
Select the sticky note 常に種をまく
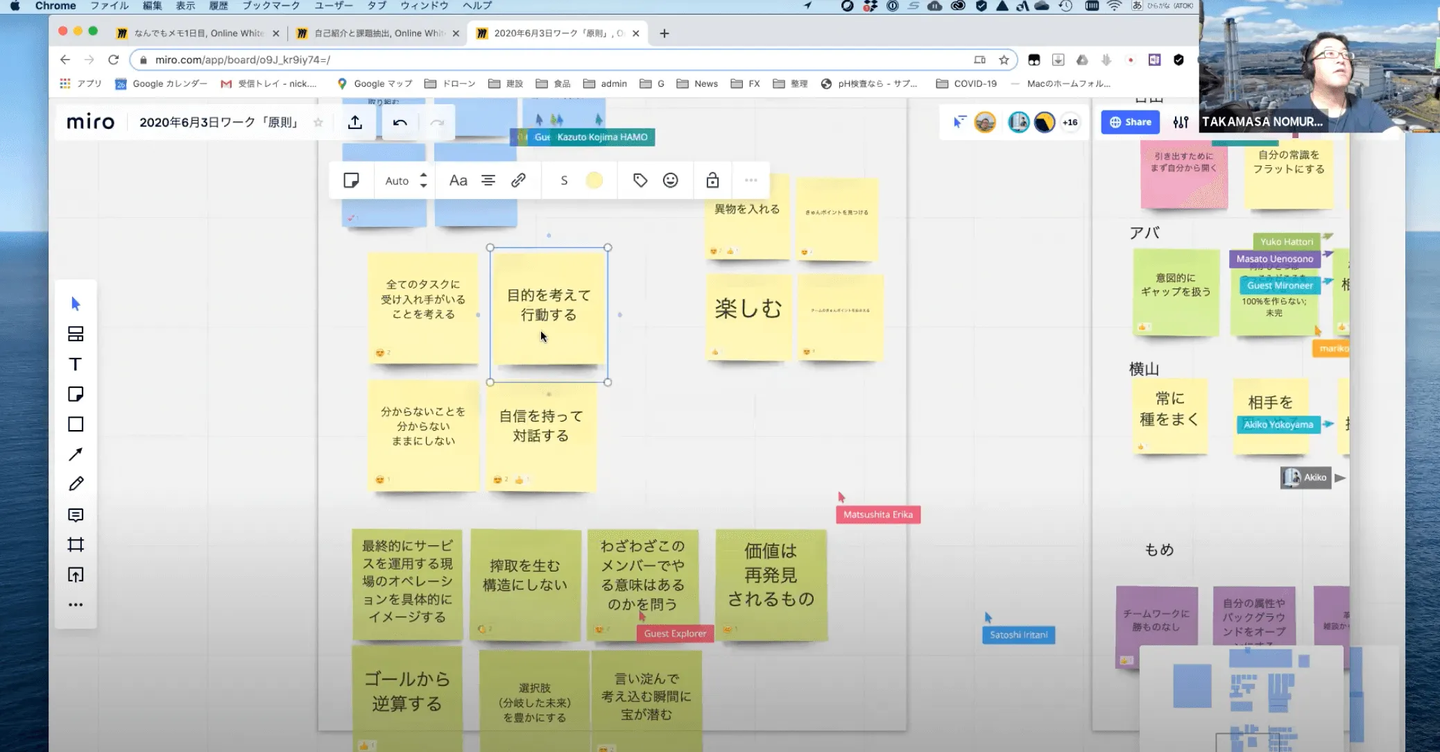tap(1169, 416)
